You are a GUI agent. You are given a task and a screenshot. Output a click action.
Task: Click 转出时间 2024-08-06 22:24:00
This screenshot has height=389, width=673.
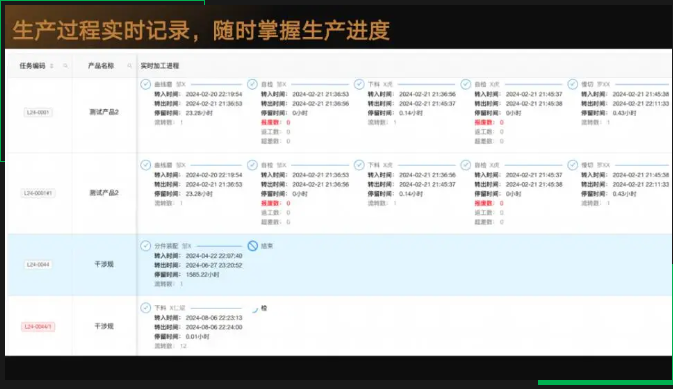[198, 327]
